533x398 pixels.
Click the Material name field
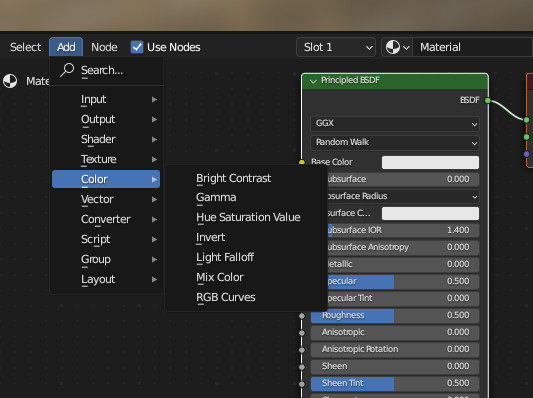pos(472,47)
